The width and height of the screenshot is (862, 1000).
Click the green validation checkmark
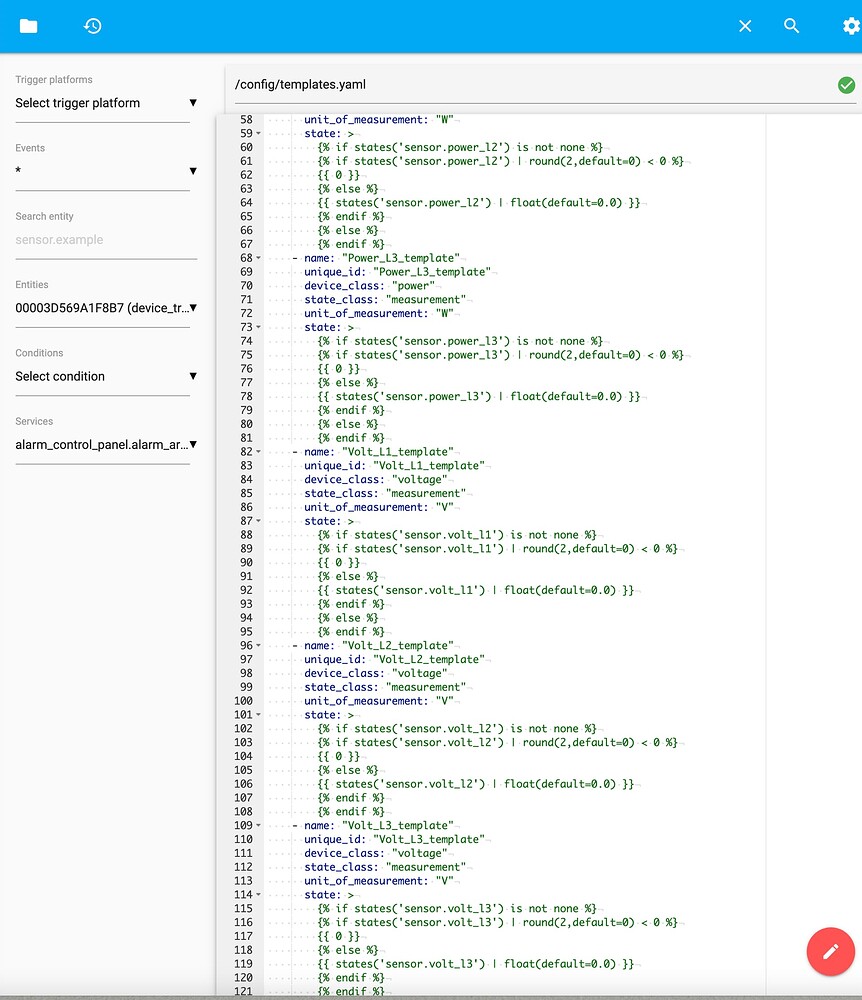pyautogui.click(x=846, y=85)
